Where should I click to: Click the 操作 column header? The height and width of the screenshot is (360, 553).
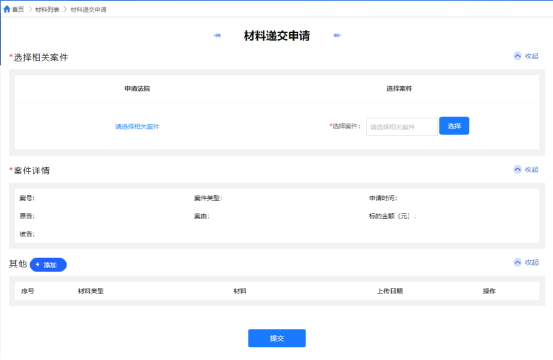[x=489, y=291]
